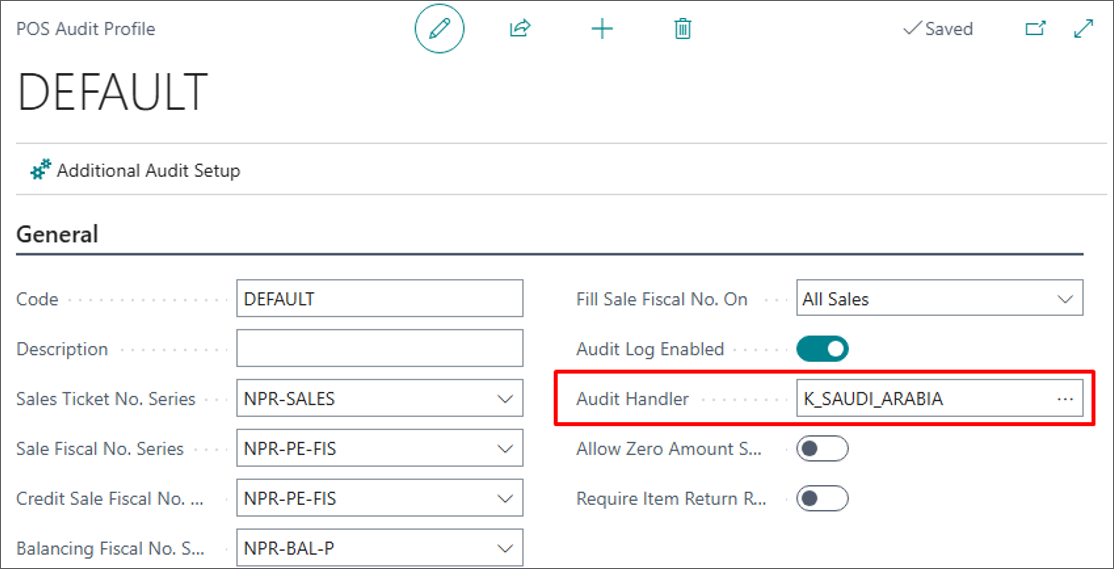1114x569 pixels.
Task: Click the expand to fullscreen arrows icon
Action: point(1083,29)
